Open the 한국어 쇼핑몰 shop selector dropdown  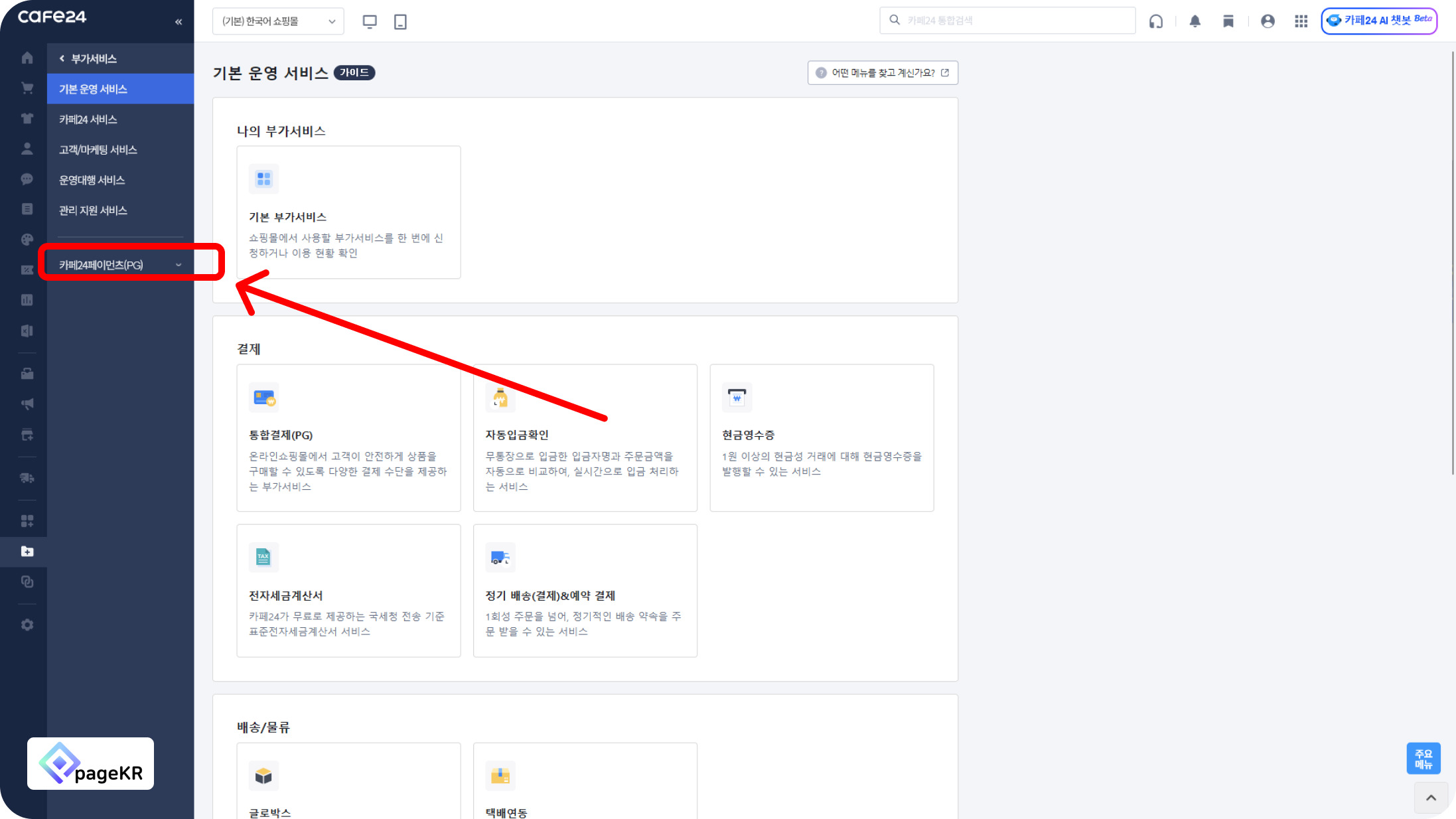tap(278, 21)
